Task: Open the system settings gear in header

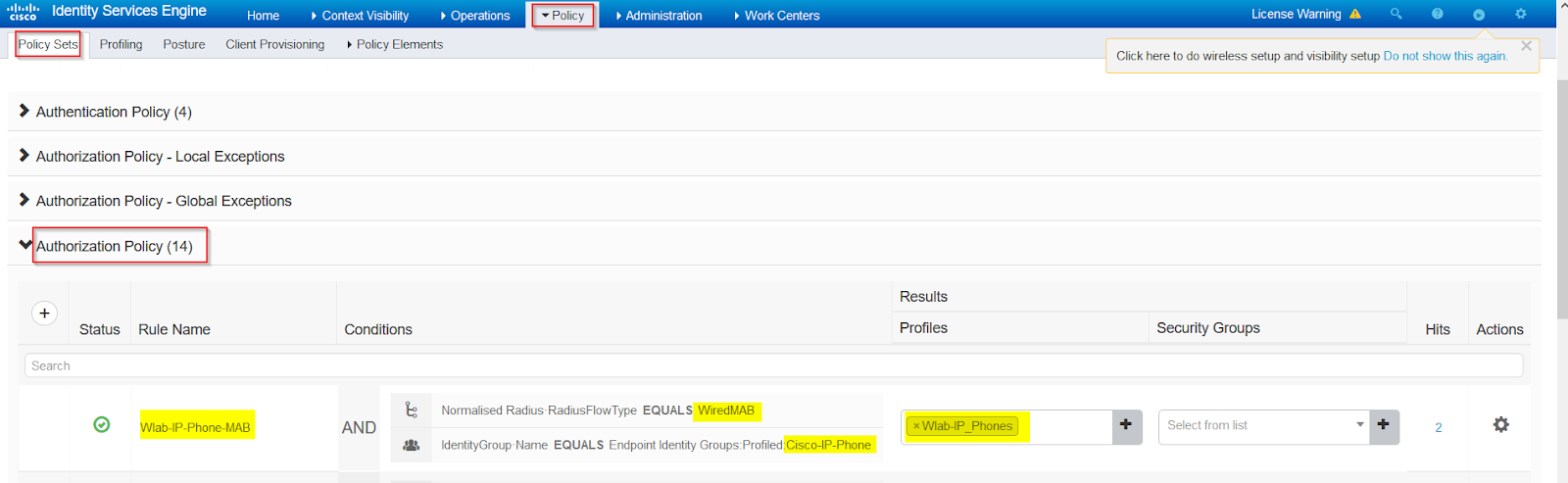Action: pos(1521,14)
